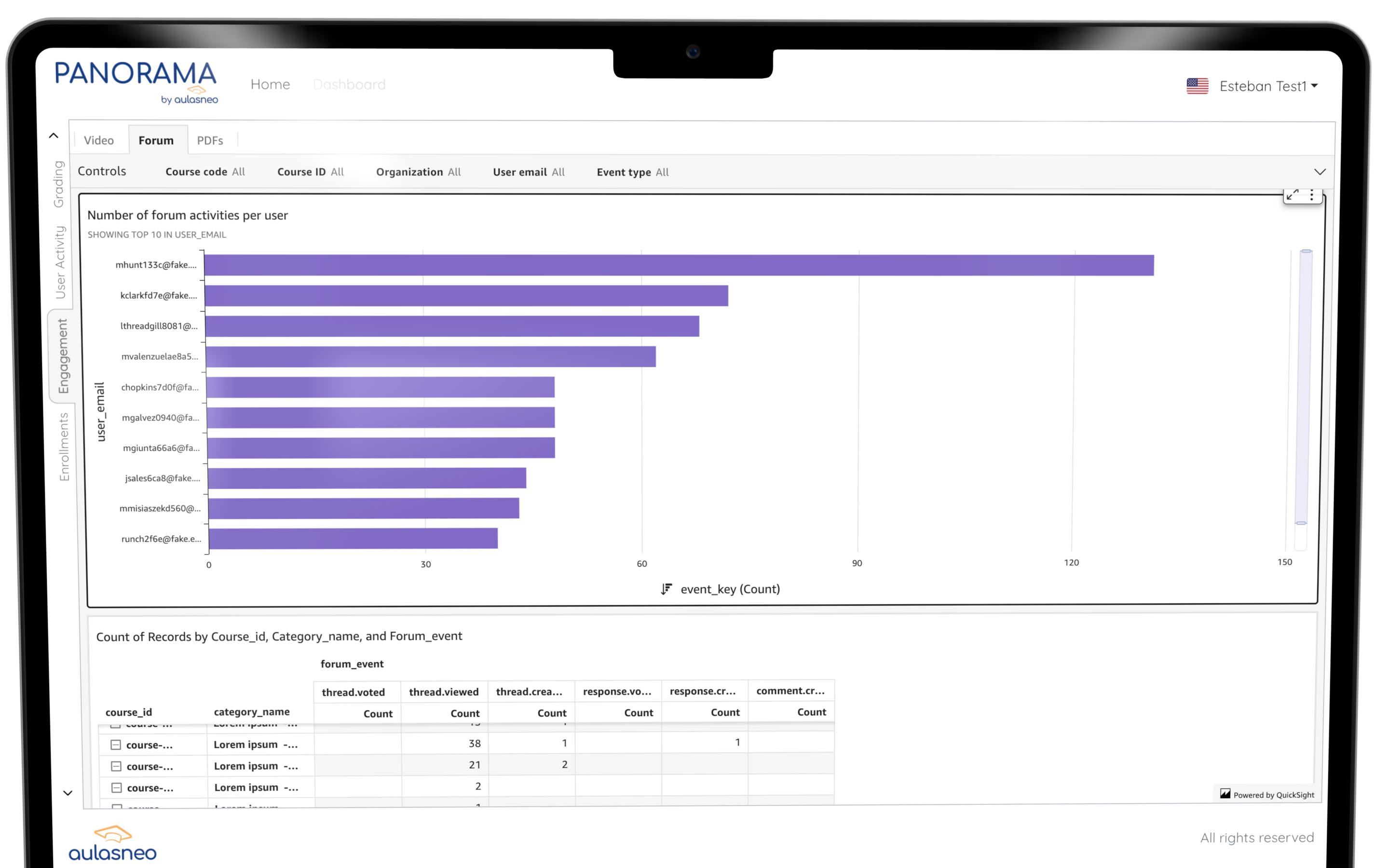Switch to the PDFs tab
Image resolution: width=1389 pixels, height=868 pixels.
[x=209, y=140]
